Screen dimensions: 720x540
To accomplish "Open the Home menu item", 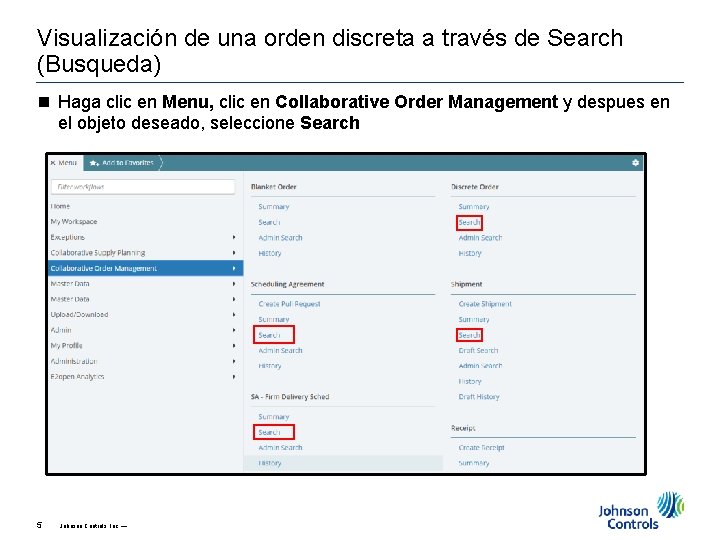I will pos(60,206).
